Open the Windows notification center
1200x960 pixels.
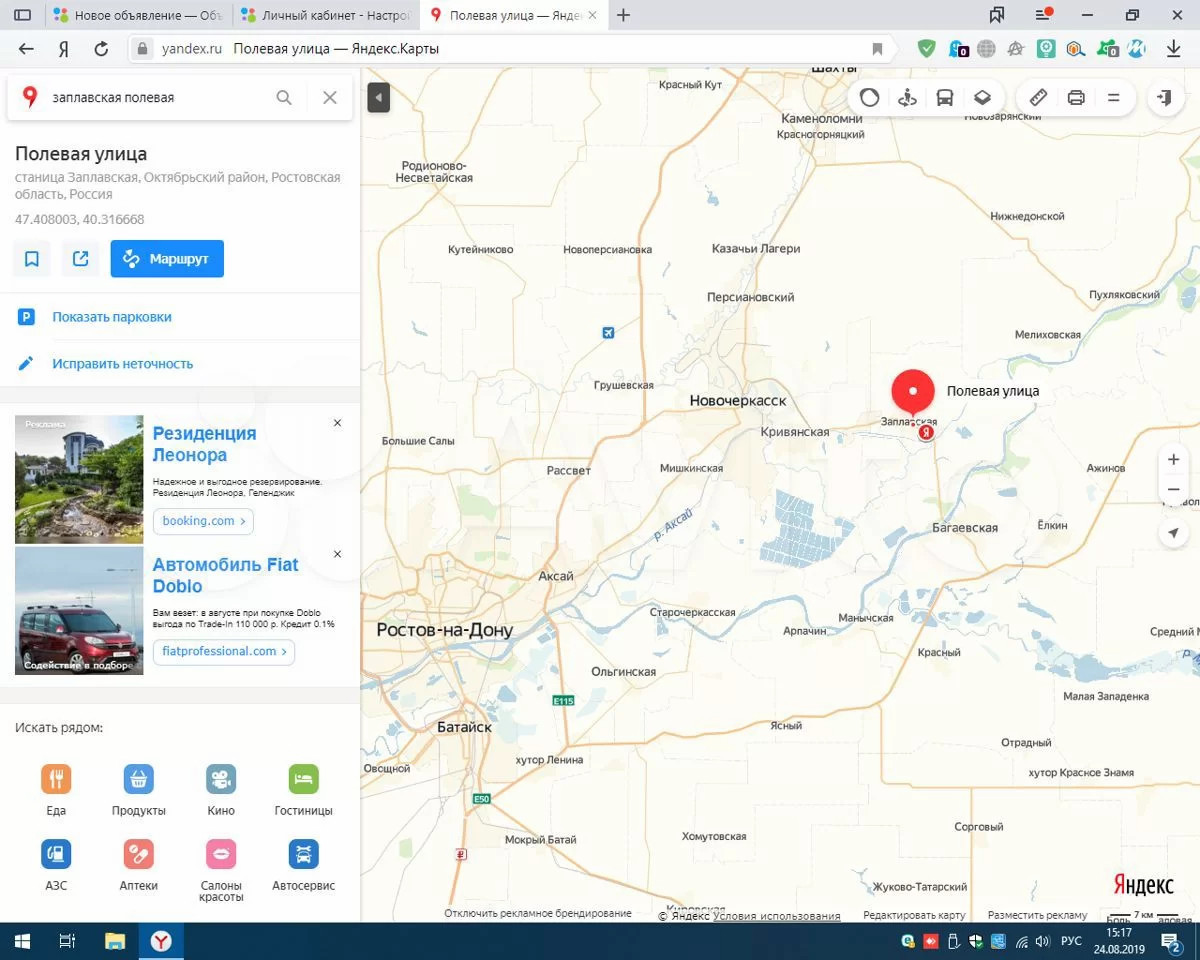click(x=1170, y=941)
